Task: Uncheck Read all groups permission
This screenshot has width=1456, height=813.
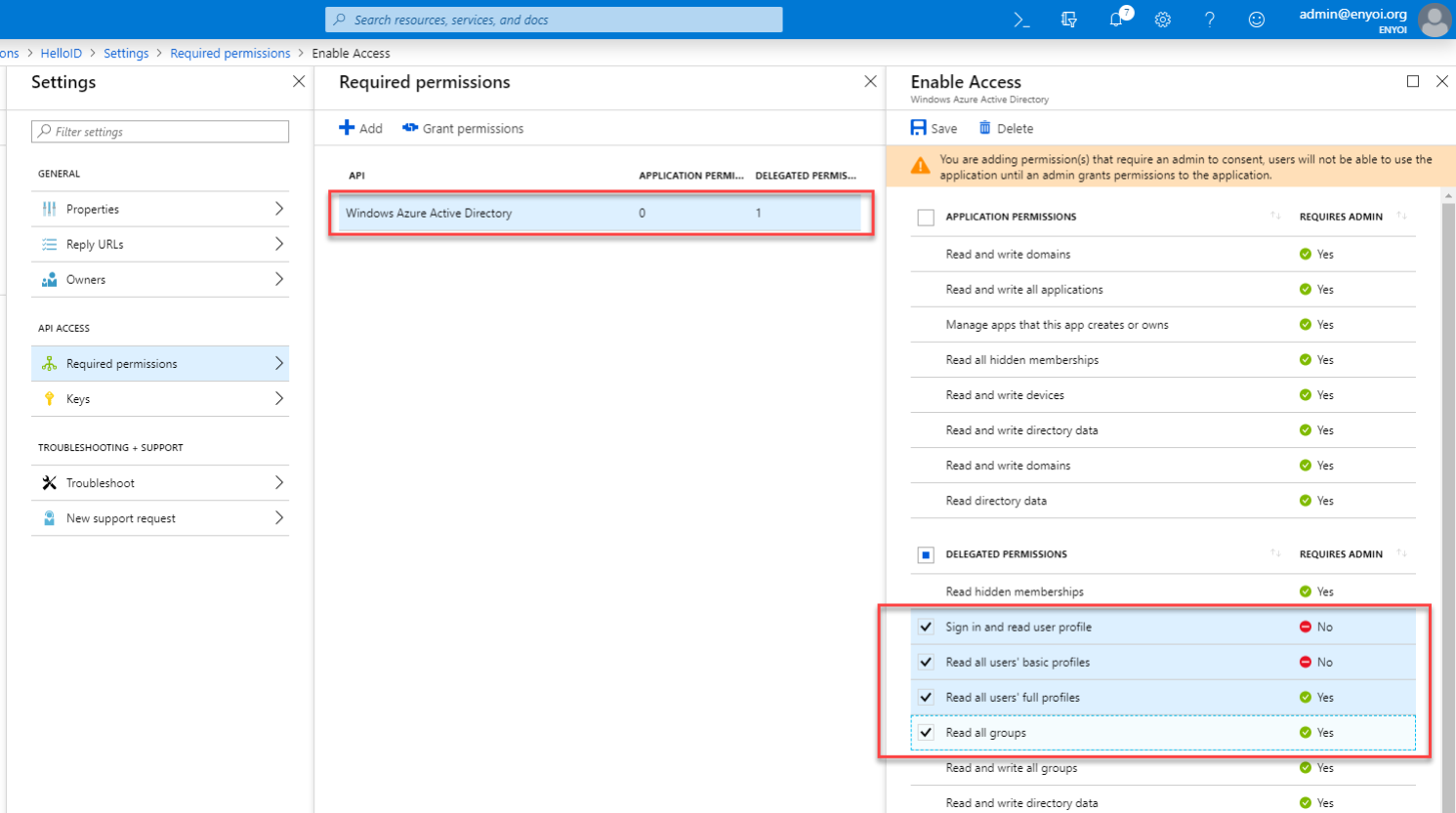Action: coord(926,732)
